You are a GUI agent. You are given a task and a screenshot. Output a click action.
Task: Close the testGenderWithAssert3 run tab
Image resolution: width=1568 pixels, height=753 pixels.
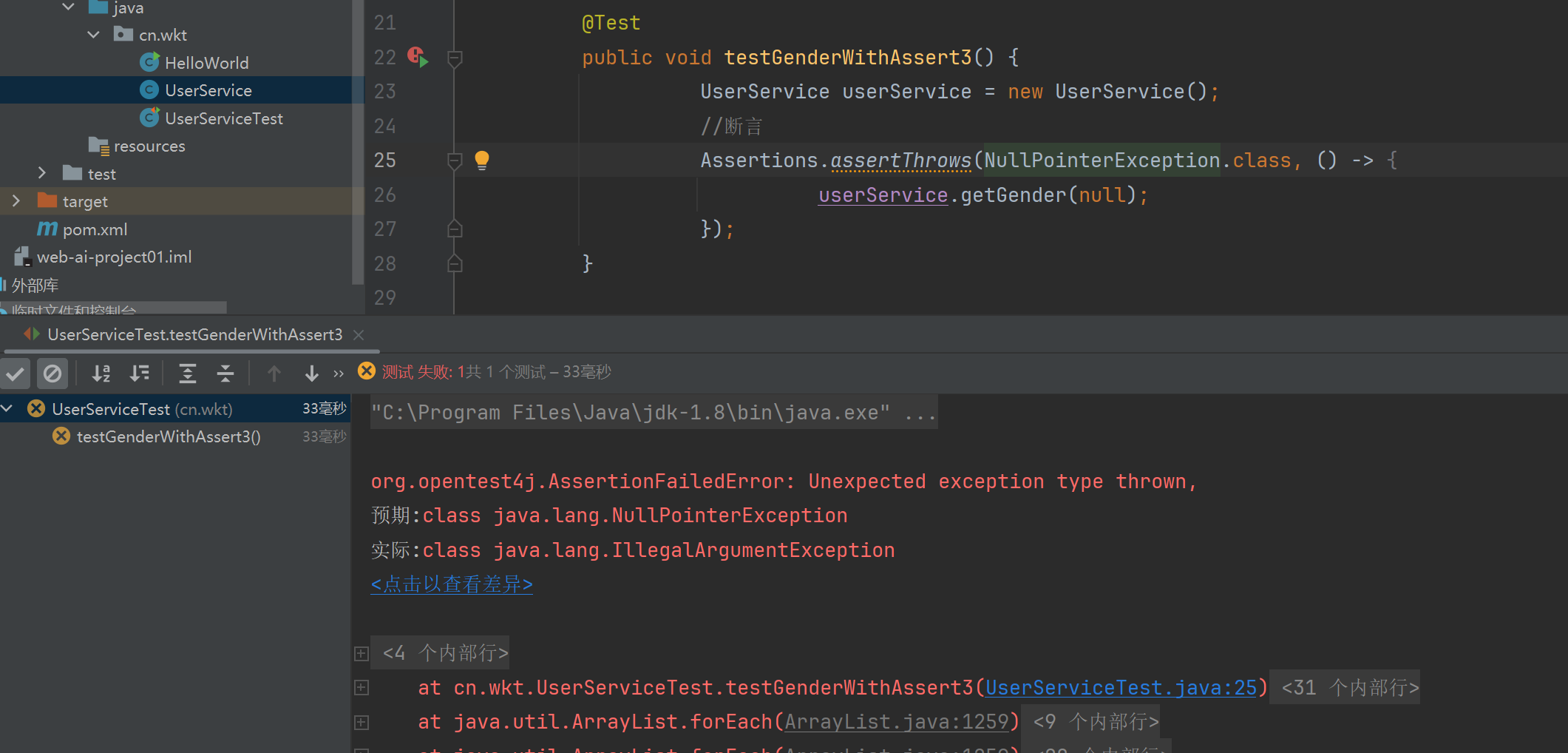coord(359,335)
